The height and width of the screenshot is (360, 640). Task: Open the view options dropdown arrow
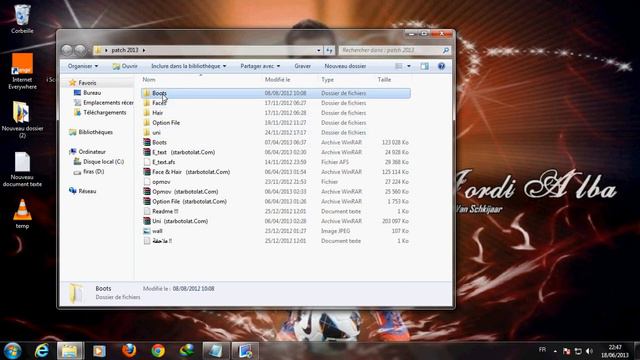click(x=409, y=66)
